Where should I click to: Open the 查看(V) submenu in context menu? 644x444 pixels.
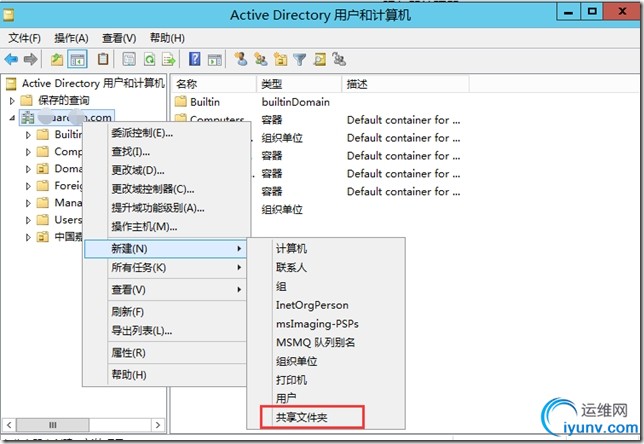165,290
